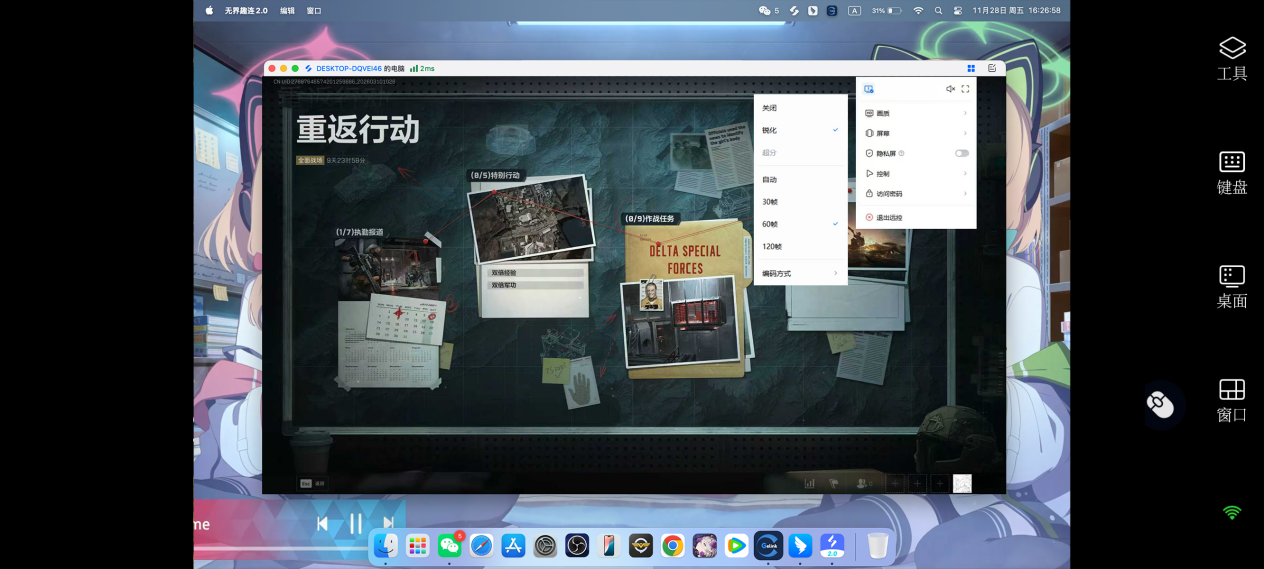Image resolution: width=1264 pixels, height=569 pixels.
Task: Click 退出远控 to exit remote control
Action: click(x=916, y=217)
